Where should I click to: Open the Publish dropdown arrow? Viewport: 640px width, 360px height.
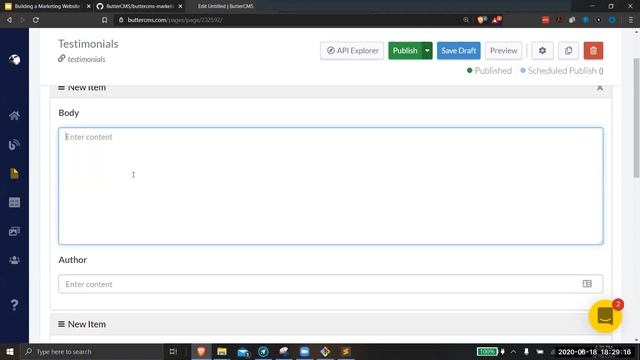click(427, 51)
